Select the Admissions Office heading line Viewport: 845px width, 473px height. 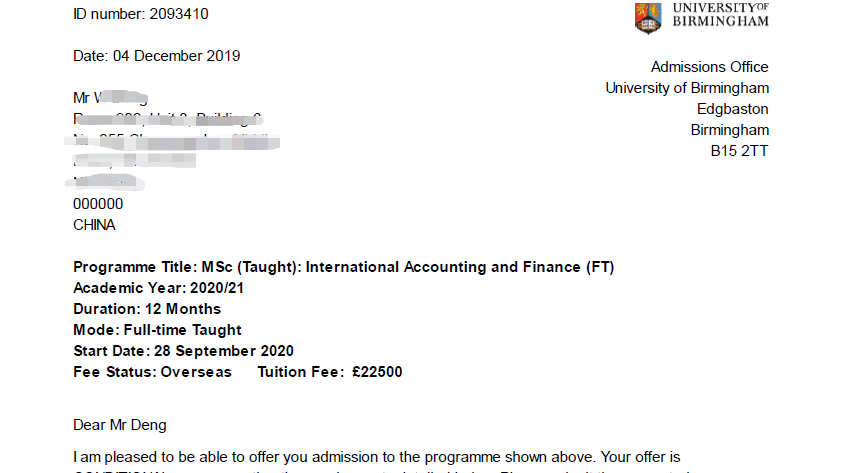[x=709, y=67]
